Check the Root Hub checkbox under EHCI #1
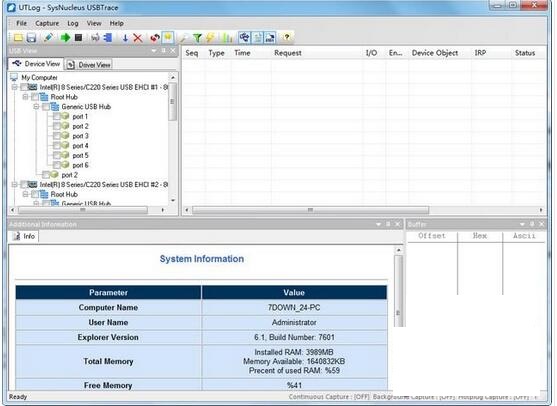 click(x=35, y=97)
